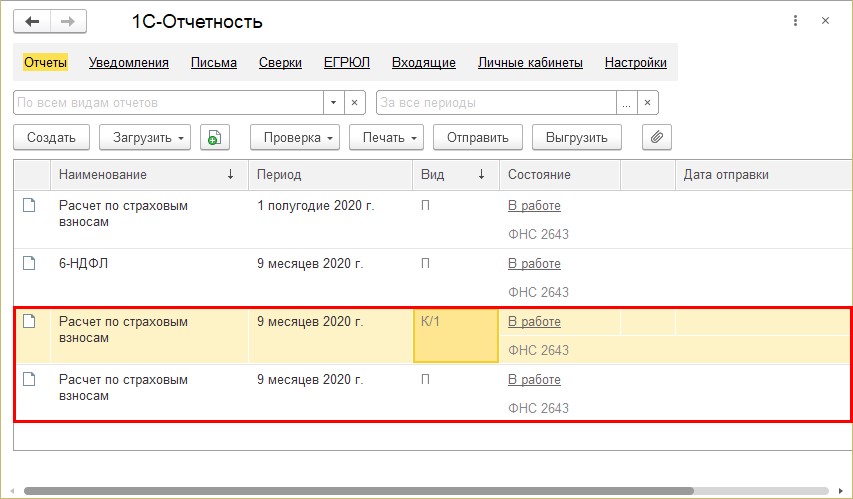853x499 pixels.
Task: Select П type cell in 6-НДФЛ row
Action: [425, 263]
